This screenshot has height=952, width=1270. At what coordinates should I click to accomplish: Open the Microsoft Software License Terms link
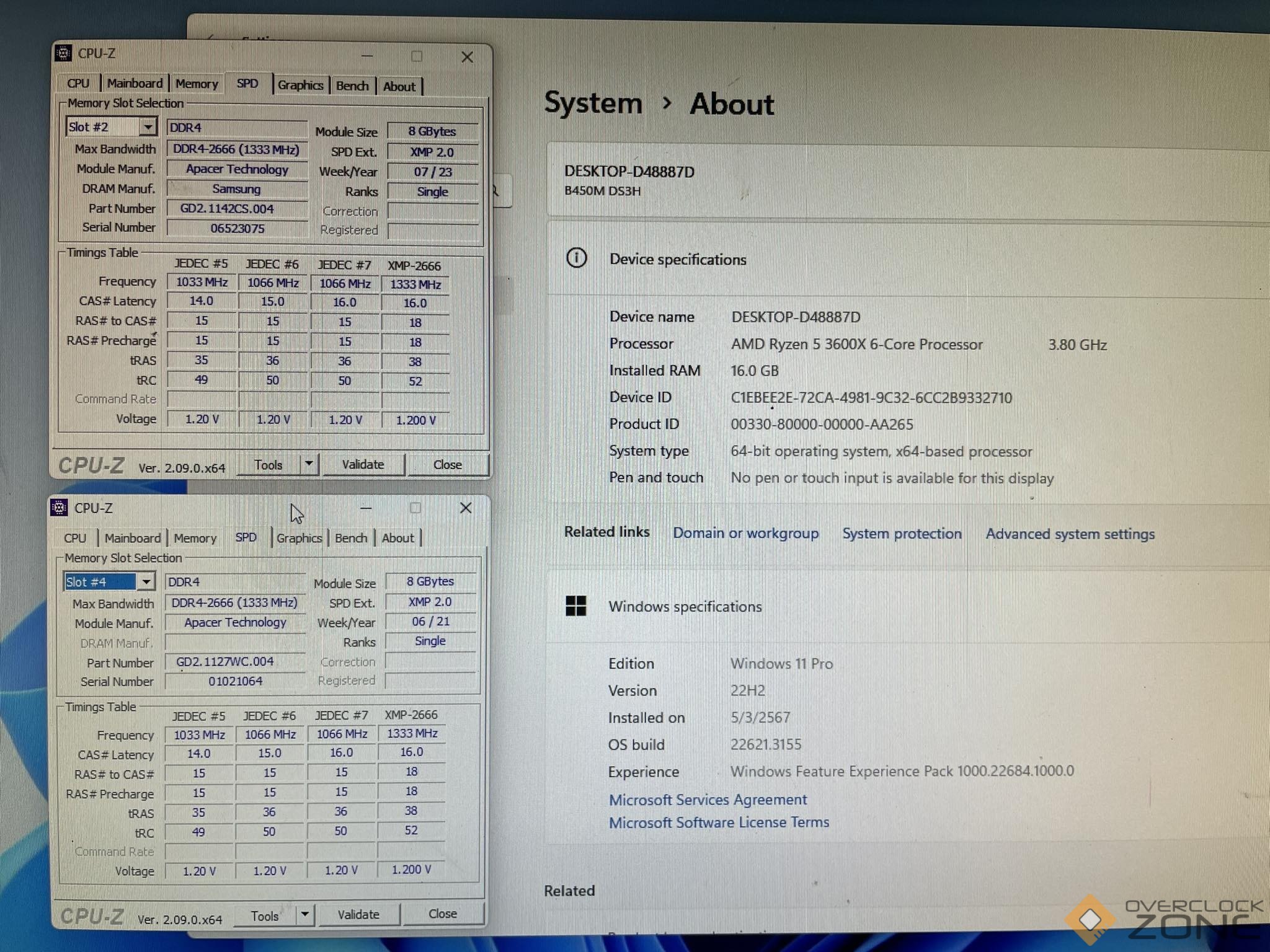(719, 822)
